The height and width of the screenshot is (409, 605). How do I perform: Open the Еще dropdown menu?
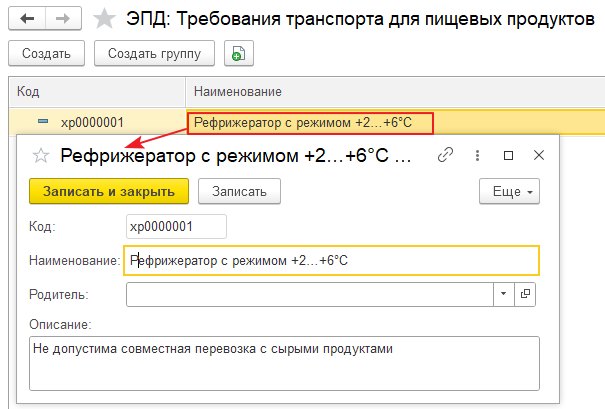pyautogui.click(x=509, y=191)
